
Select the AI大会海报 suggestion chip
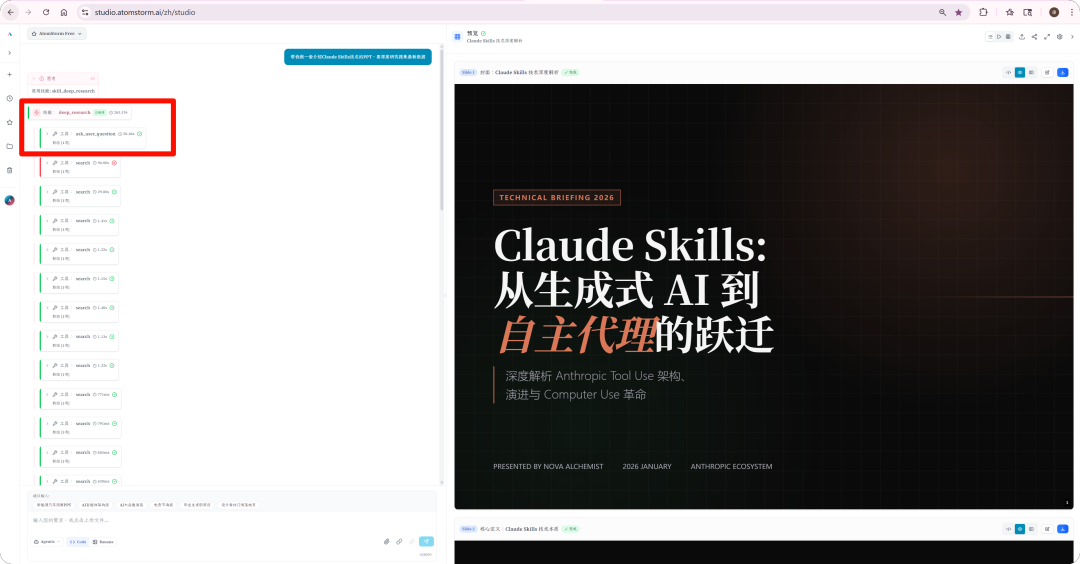coord(132,505)
